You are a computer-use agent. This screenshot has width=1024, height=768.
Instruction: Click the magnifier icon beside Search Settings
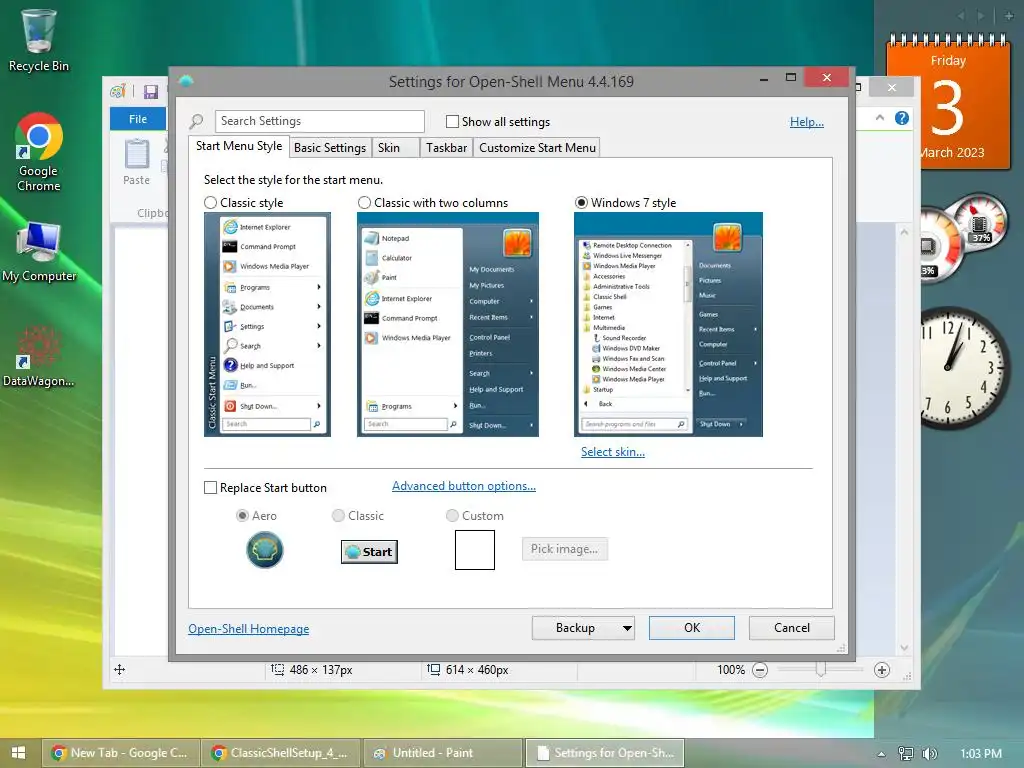pos(197,121)
